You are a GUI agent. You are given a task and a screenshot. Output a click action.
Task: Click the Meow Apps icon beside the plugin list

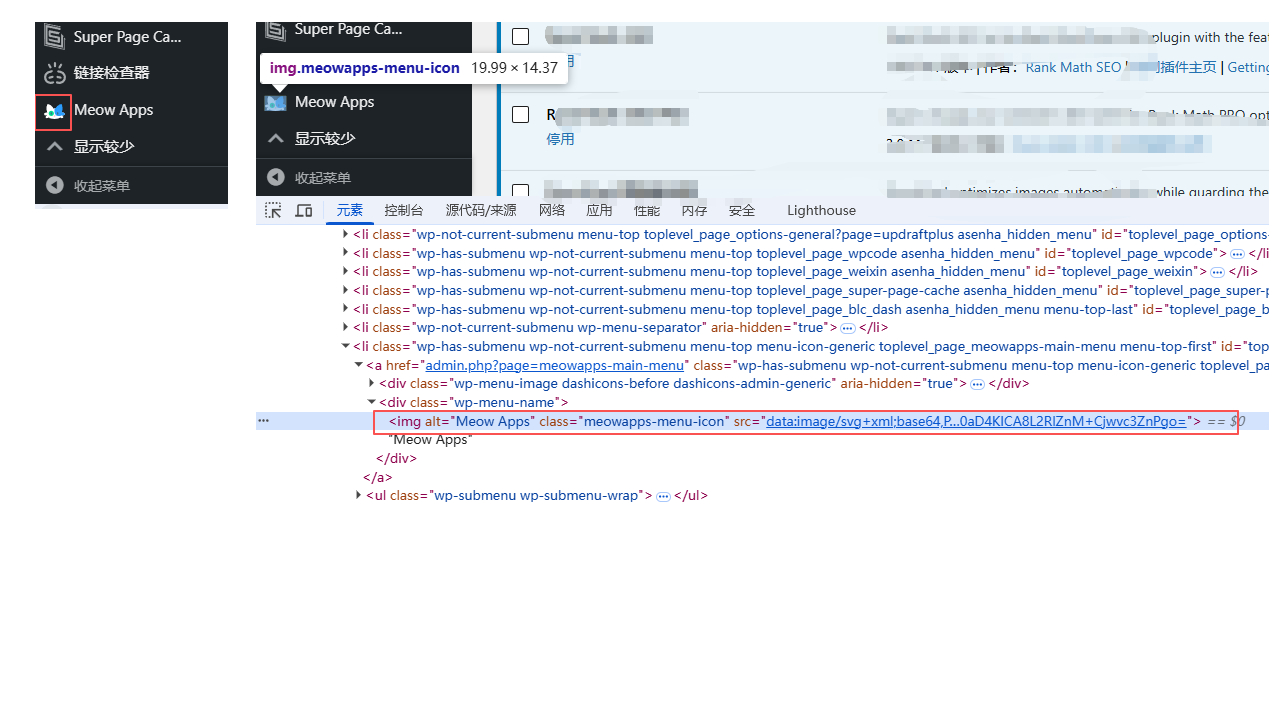[275, 102]
